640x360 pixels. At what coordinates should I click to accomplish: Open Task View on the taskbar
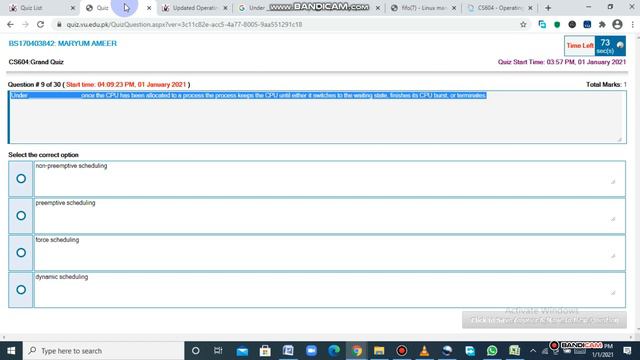pos(218,351)
